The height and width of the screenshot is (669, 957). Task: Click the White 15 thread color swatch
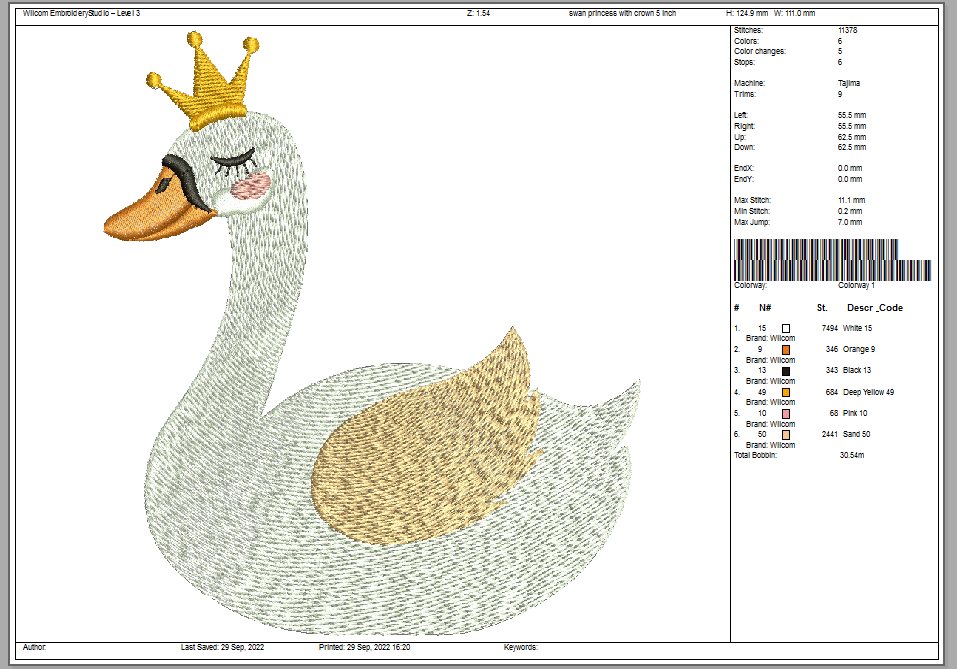(x=786, y=328)
